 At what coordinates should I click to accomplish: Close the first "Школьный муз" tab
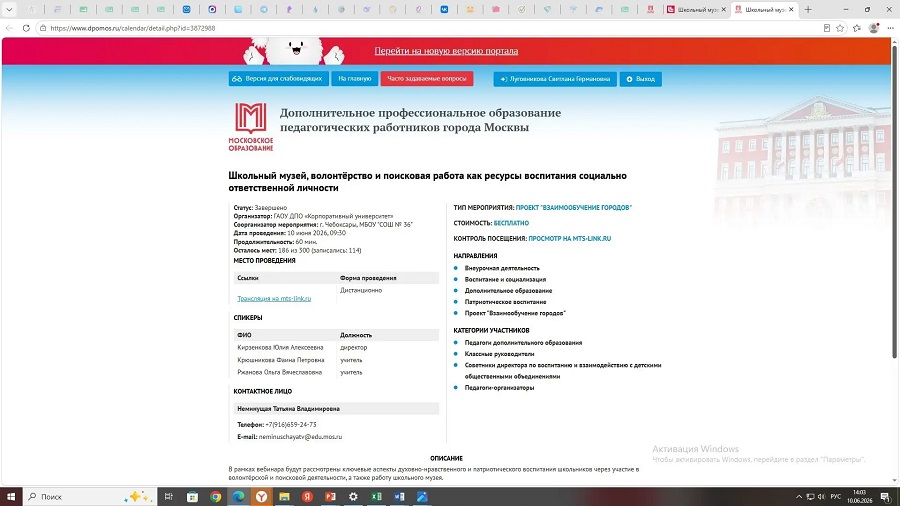point(724,9)
